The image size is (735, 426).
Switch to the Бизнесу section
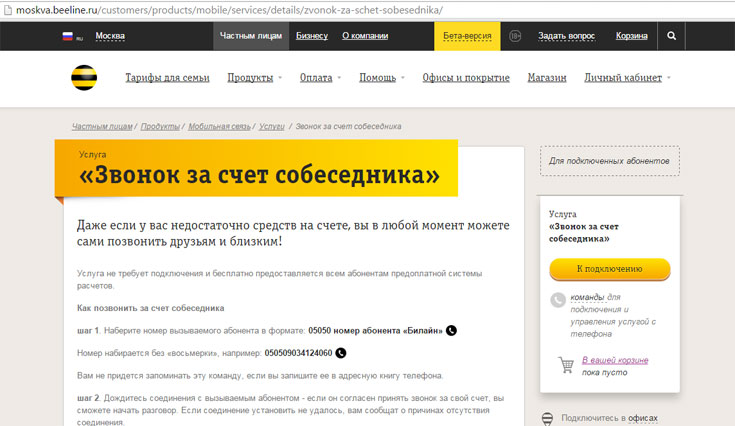(312, 36)
